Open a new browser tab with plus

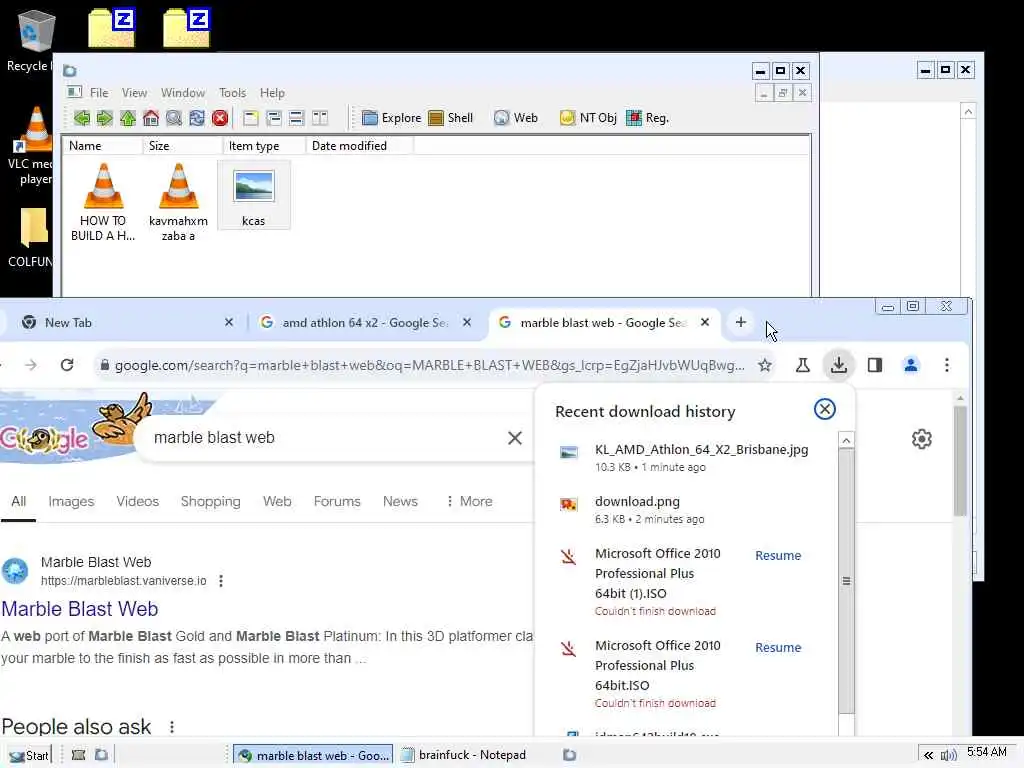click(x=741, y=322)
